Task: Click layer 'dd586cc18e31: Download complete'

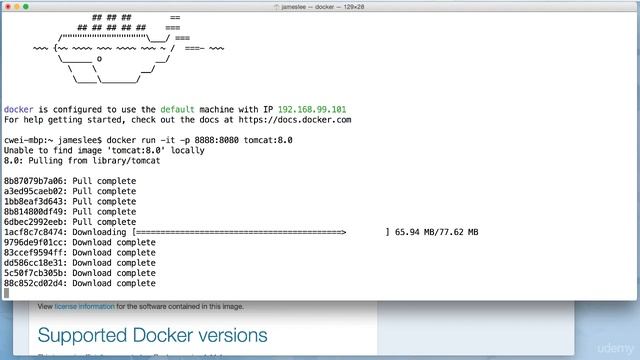Action: tap(80, 262)
